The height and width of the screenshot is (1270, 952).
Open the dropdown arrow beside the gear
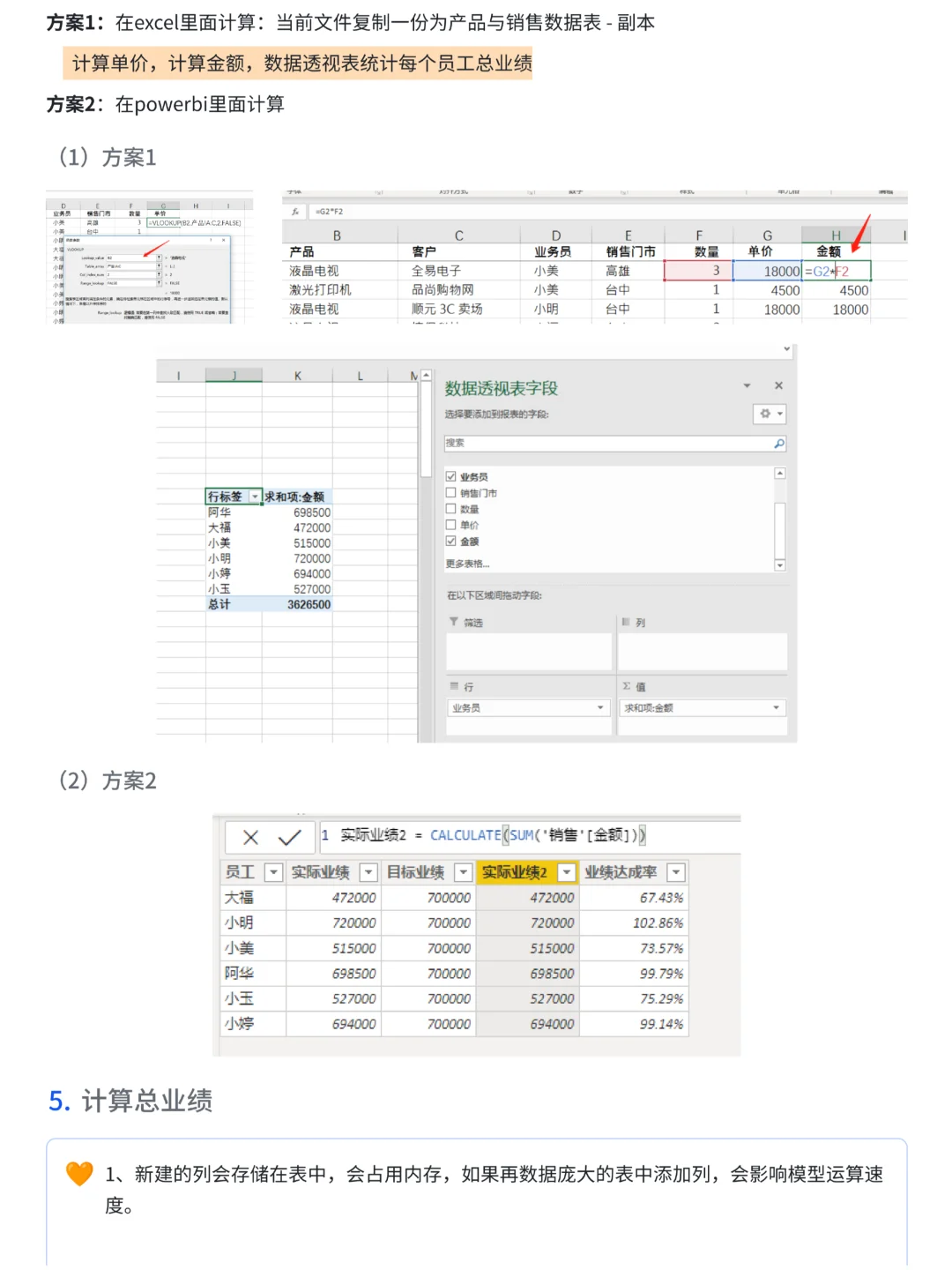pos(780,414)
